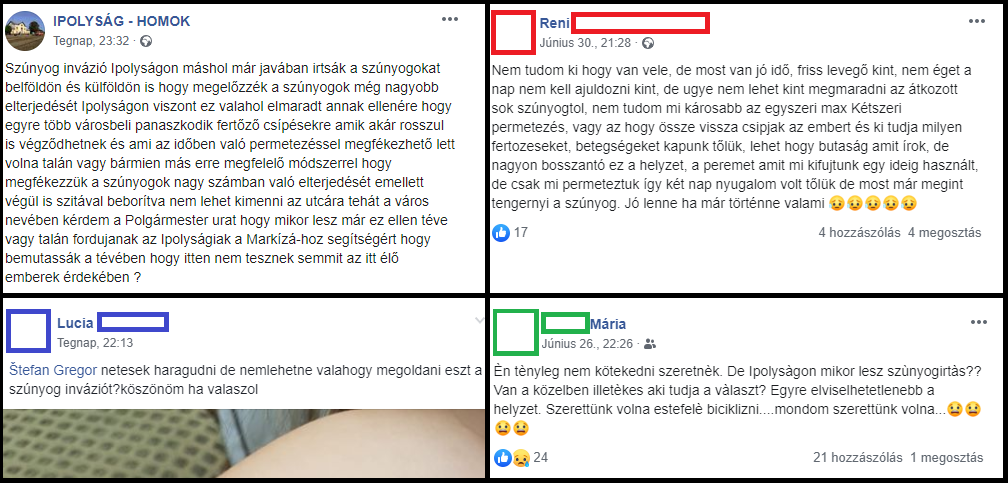Open three-dot menu on Reni's post

click(976, 21)
